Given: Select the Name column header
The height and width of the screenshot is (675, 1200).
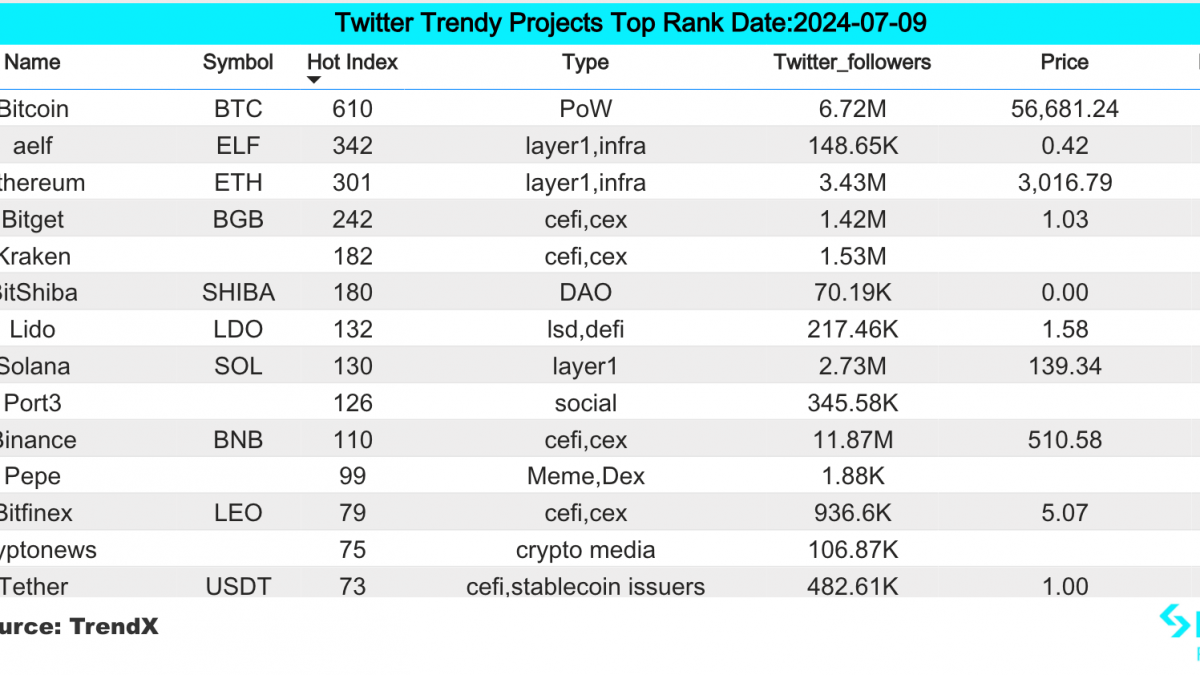Looking at the screenshot, I should pos(32,62).
